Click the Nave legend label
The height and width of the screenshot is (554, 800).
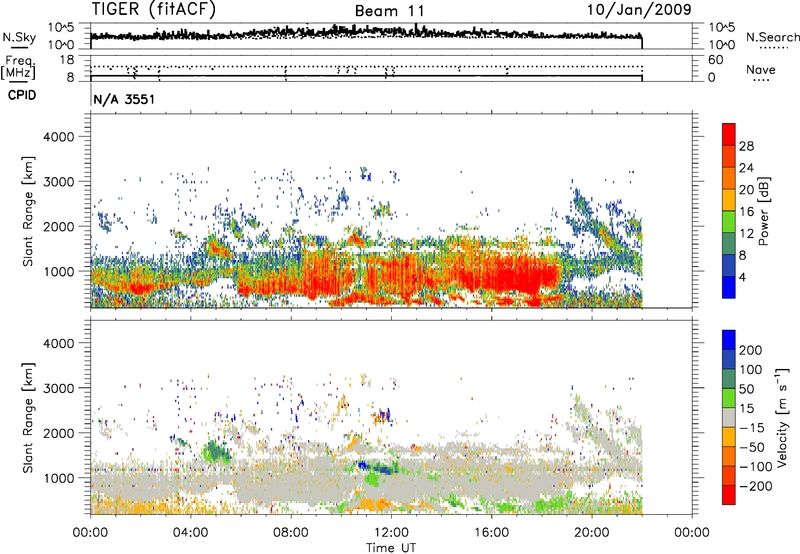pyautogui.click(x=761, y=69)
